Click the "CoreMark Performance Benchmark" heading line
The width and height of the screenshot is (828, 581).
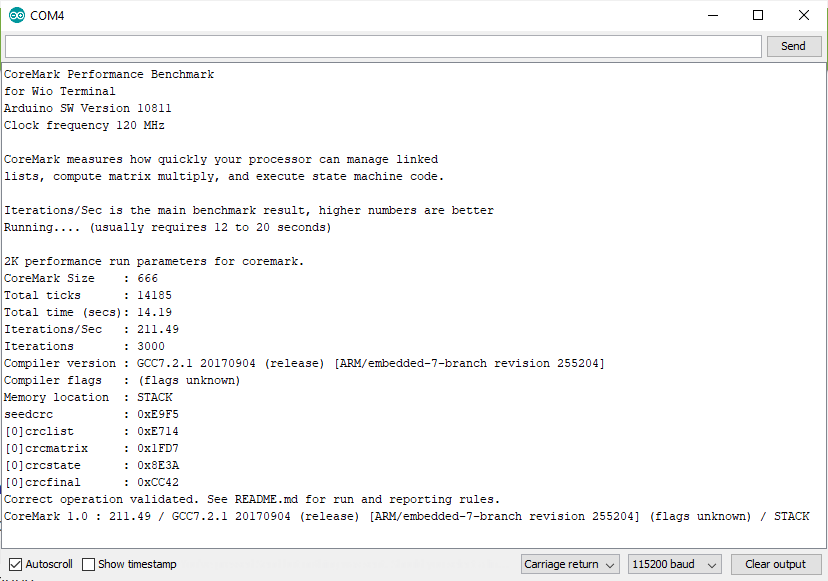109,74
